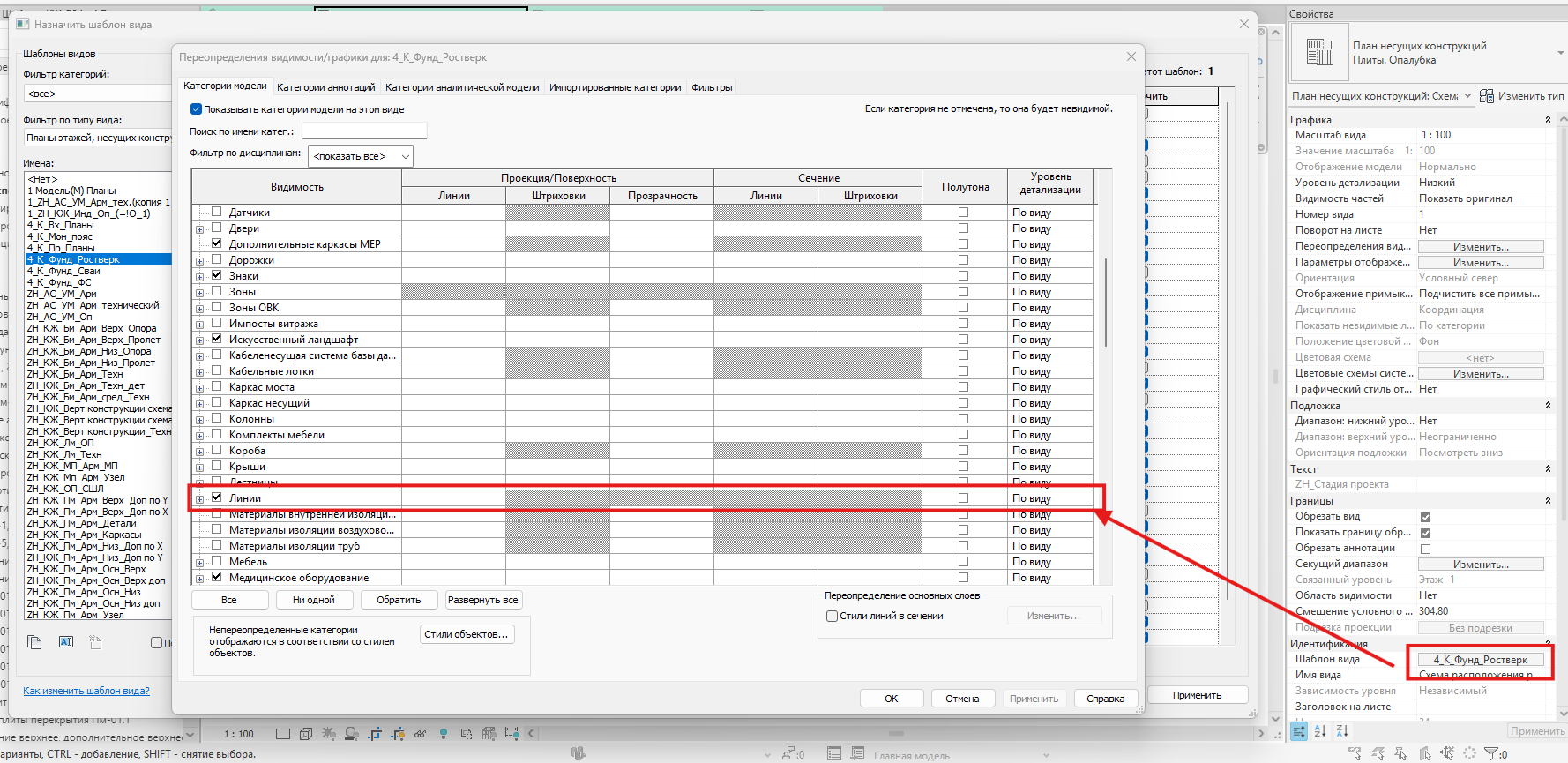Screen dimensions: 1568x763
Task: Enable Стили линий в сечении checkbox
Action: (x=832, y=616)
